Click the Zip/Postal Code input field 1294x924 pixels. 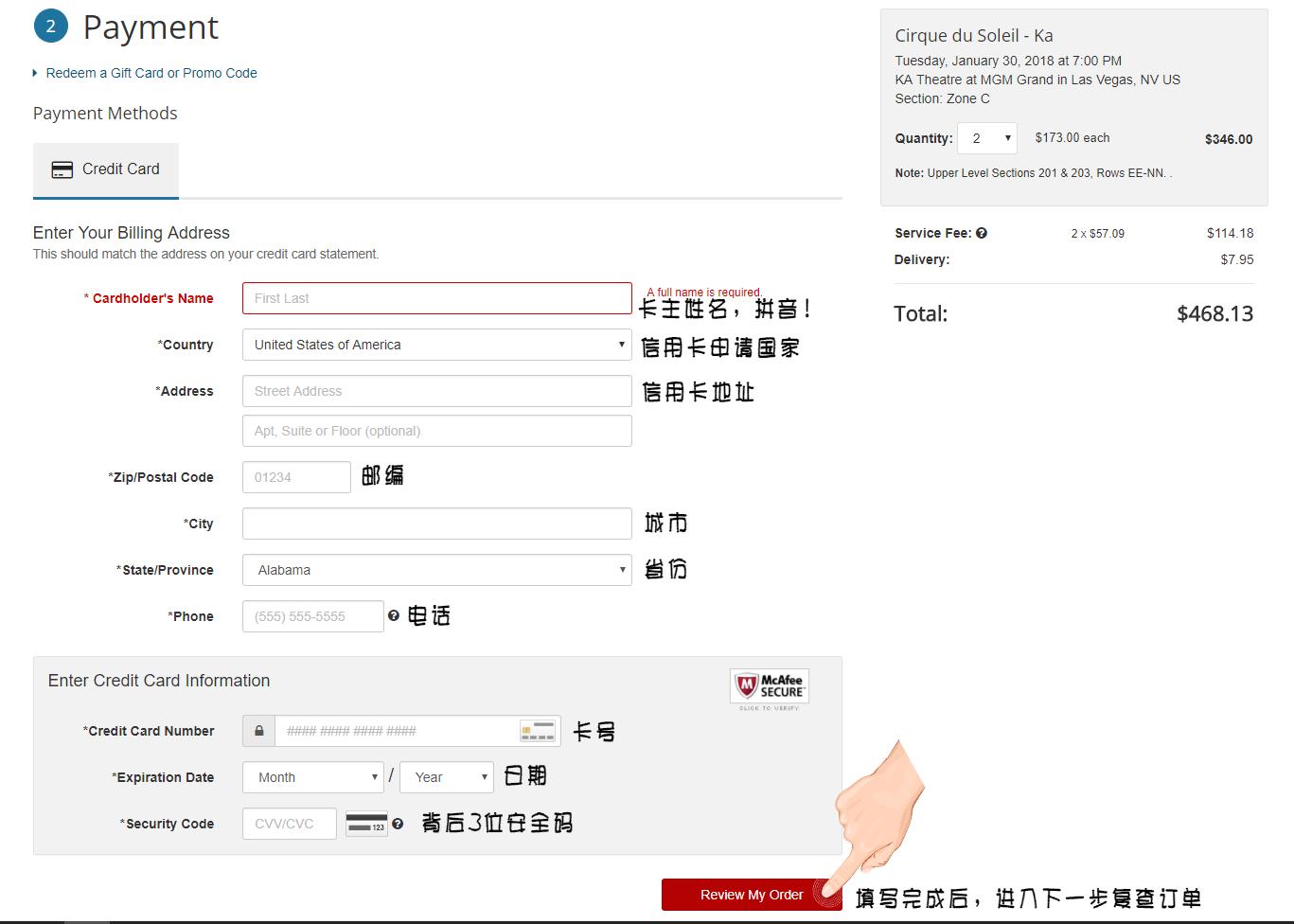pyautogui.click(x=296, y=477)
